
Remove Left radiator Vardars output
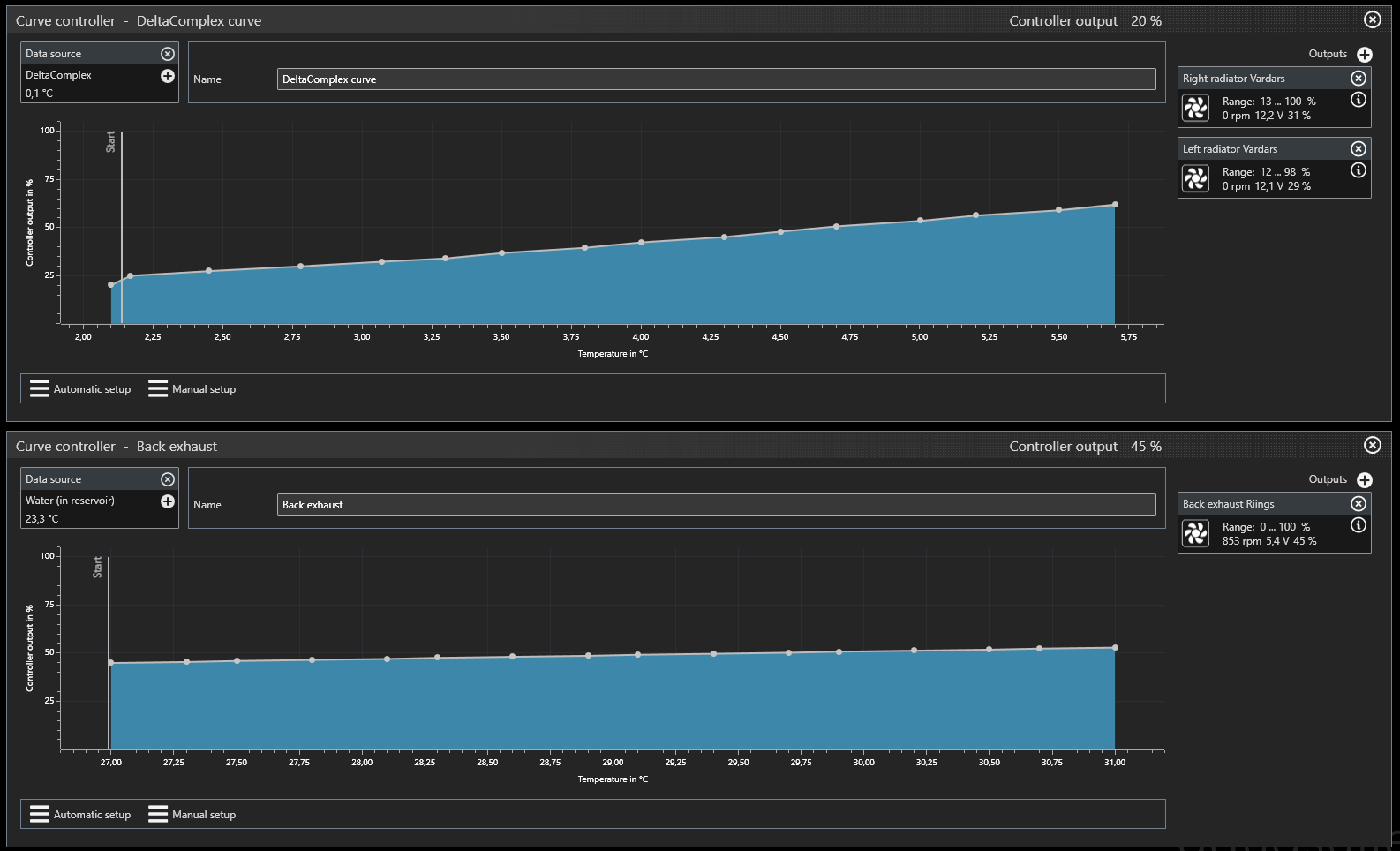tap(1359, 149)
